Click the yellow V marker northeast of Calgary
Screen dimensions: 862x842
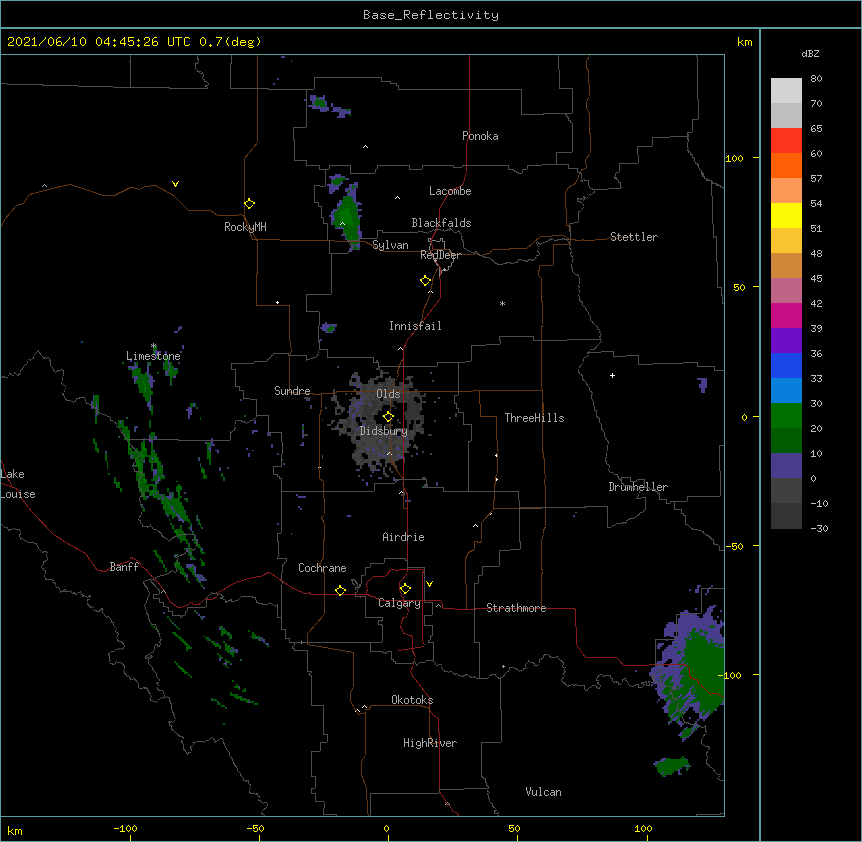click(x=429, y=584)
